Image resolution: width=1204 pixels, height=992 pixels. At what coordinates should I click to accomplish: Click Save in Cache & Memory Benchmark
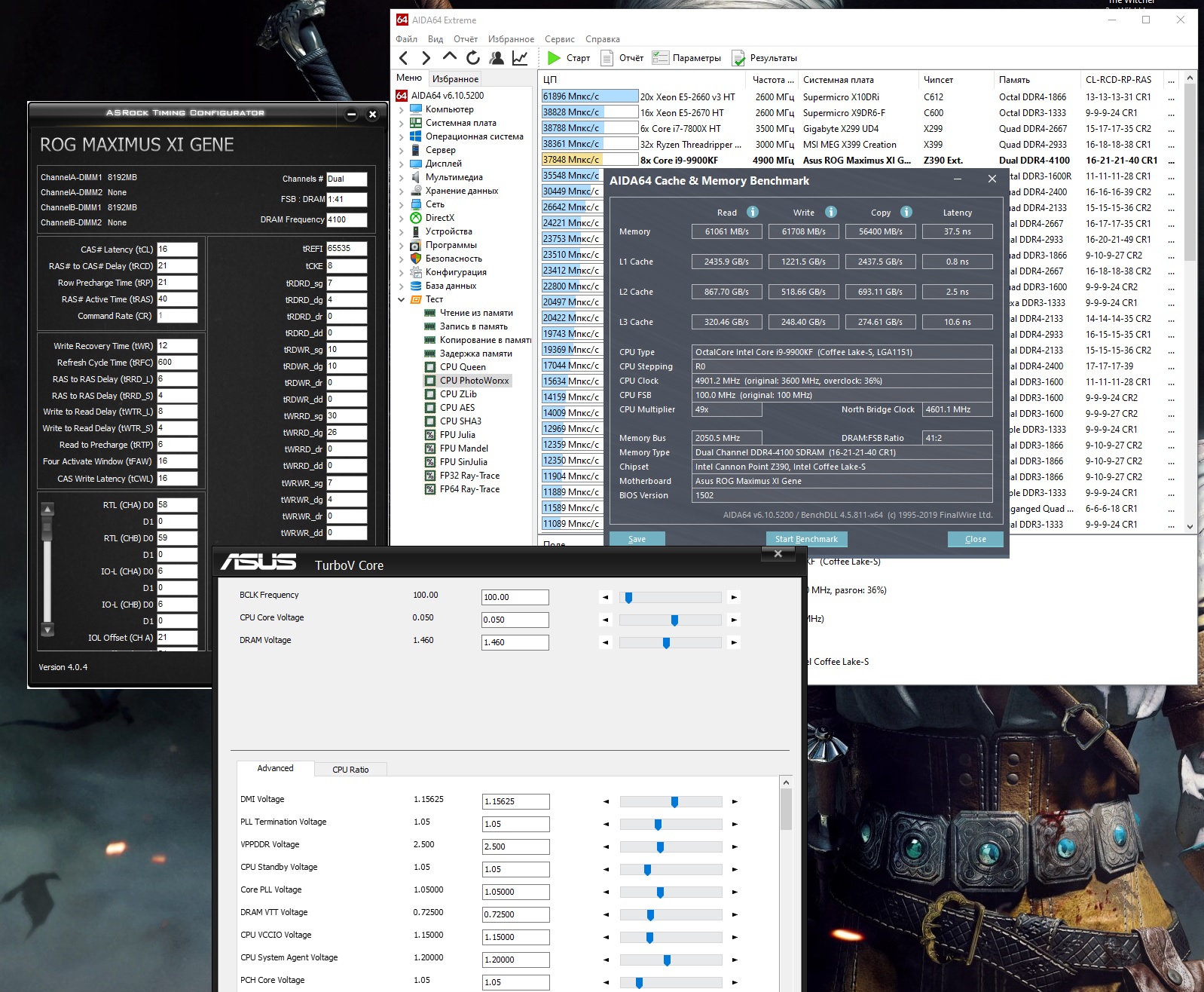637,539
